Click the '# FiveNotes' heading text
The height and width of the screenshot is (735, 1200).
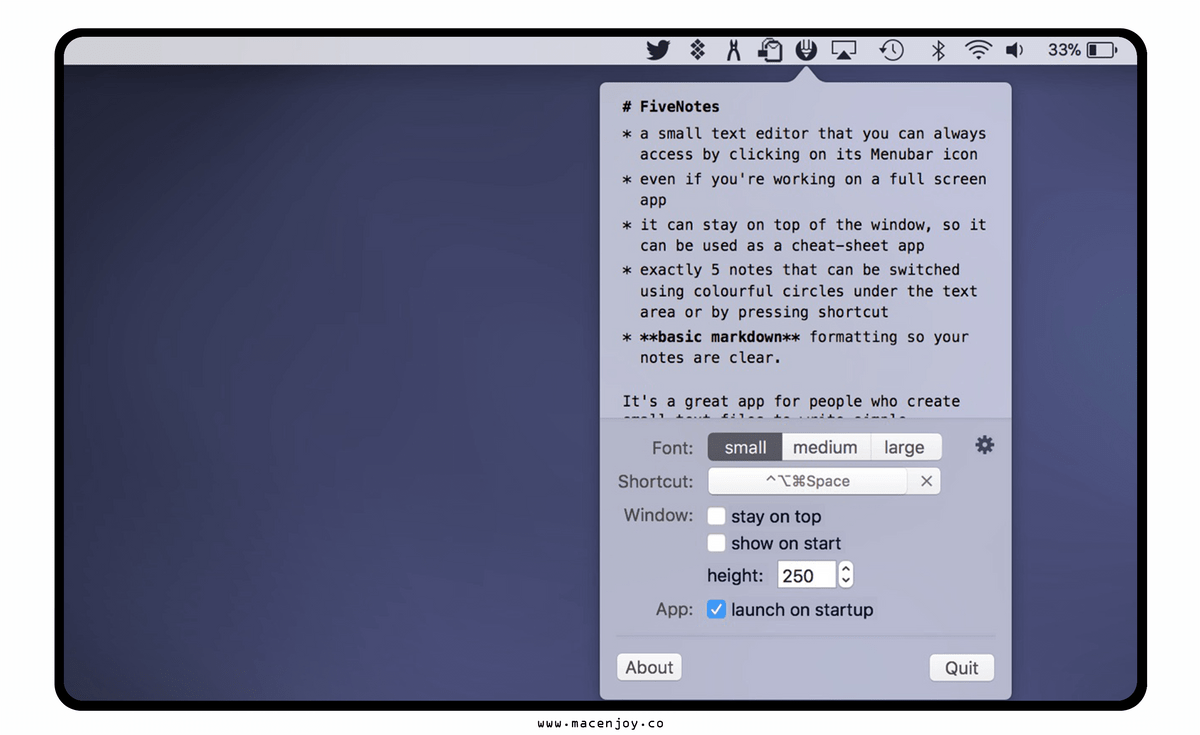click(671, 106)
